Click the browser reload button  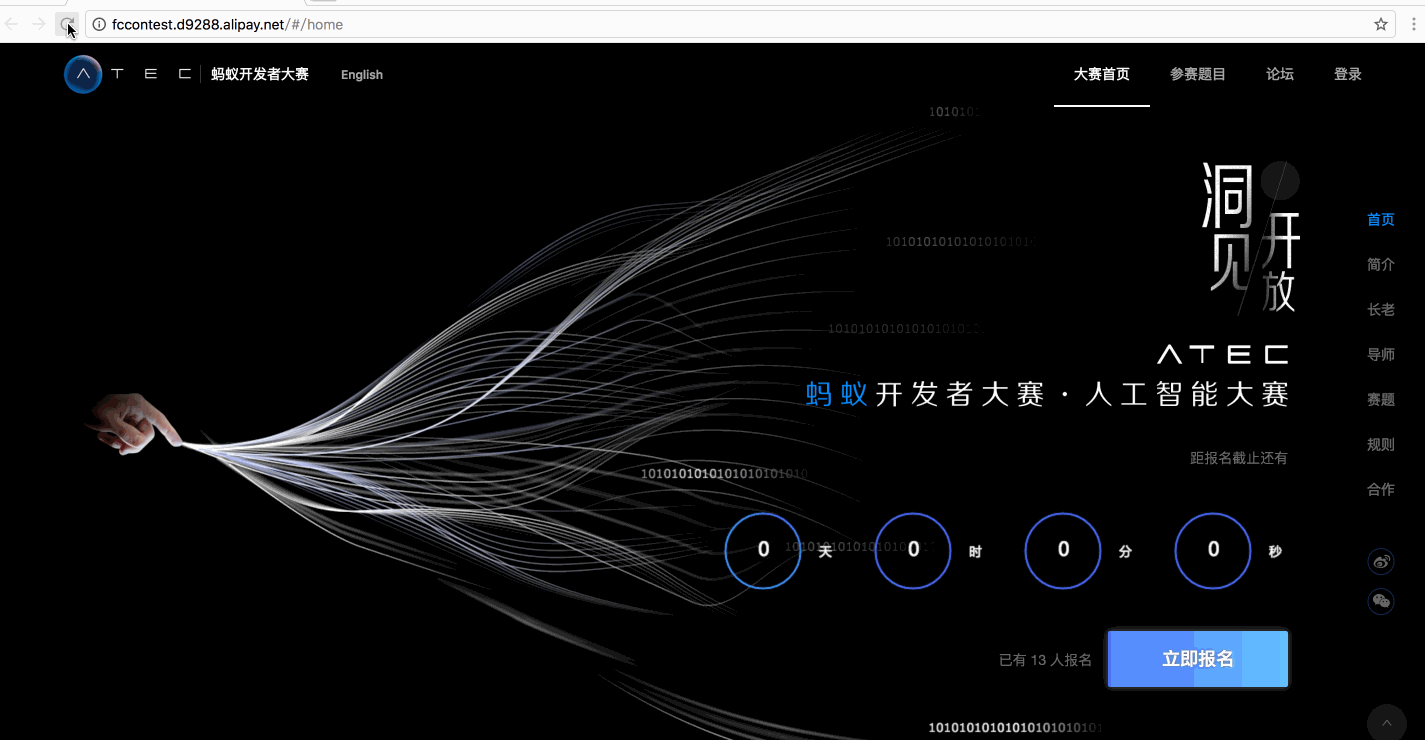[66, 24]
